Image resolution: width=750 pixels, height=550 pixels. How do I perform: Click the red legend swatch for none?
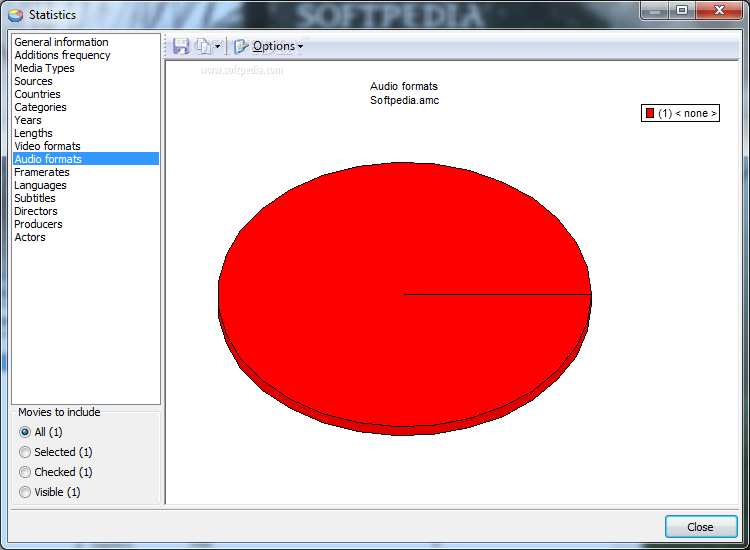click(650, 113)
